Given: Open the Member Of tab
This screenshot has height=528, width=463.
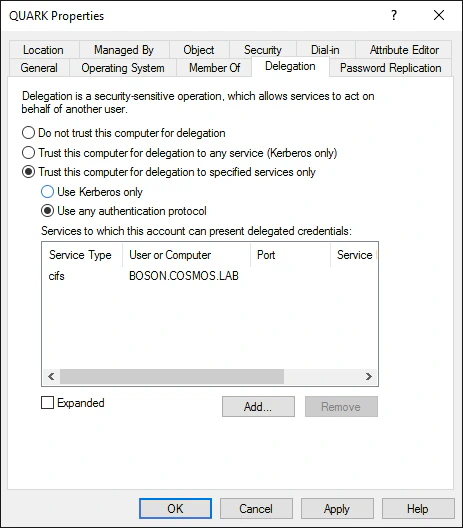Looking at the screenshot, I should point(214,68).
